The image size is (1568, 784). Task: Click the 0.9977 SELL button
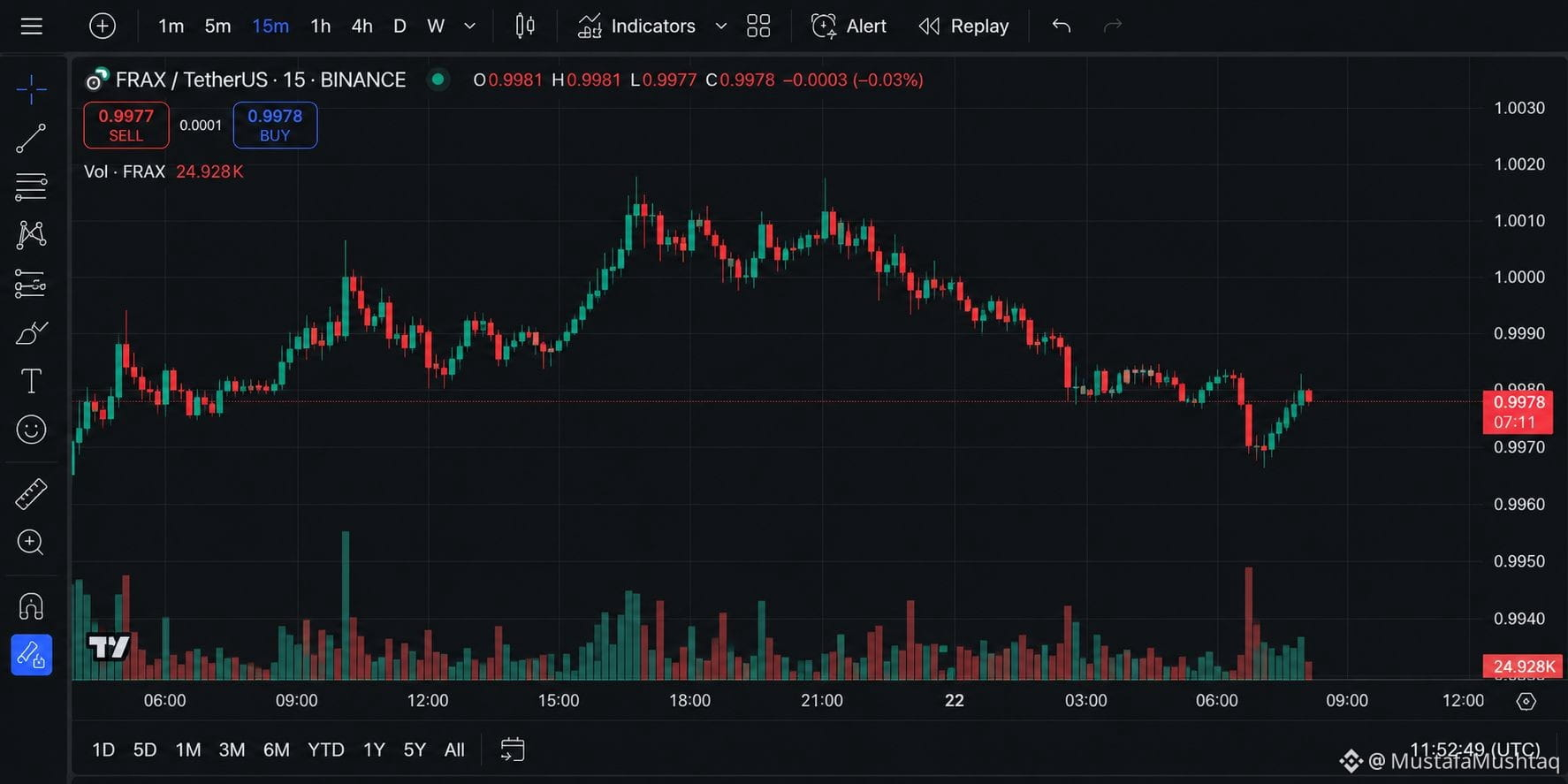pos(126,125)
